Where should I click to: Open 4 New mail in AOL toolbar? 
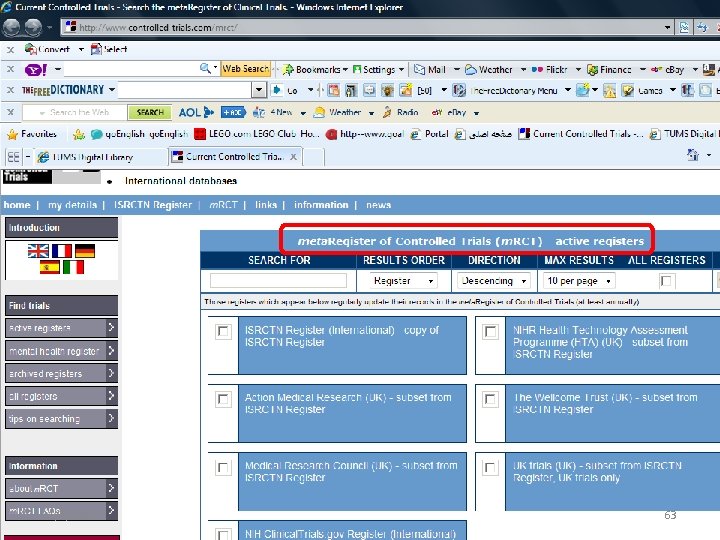(273, 112)
